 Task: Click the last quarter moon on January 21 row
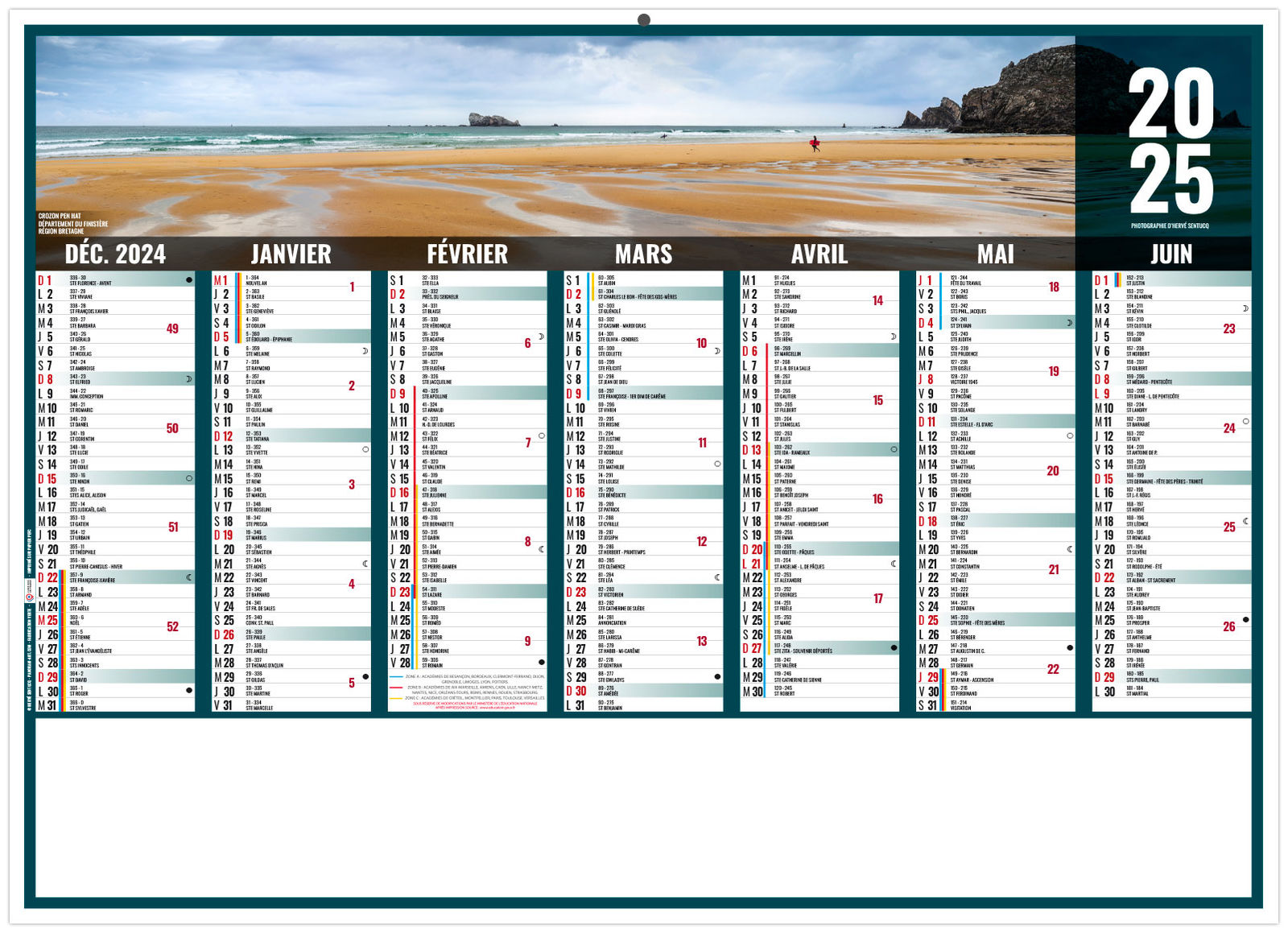point(365,564)
